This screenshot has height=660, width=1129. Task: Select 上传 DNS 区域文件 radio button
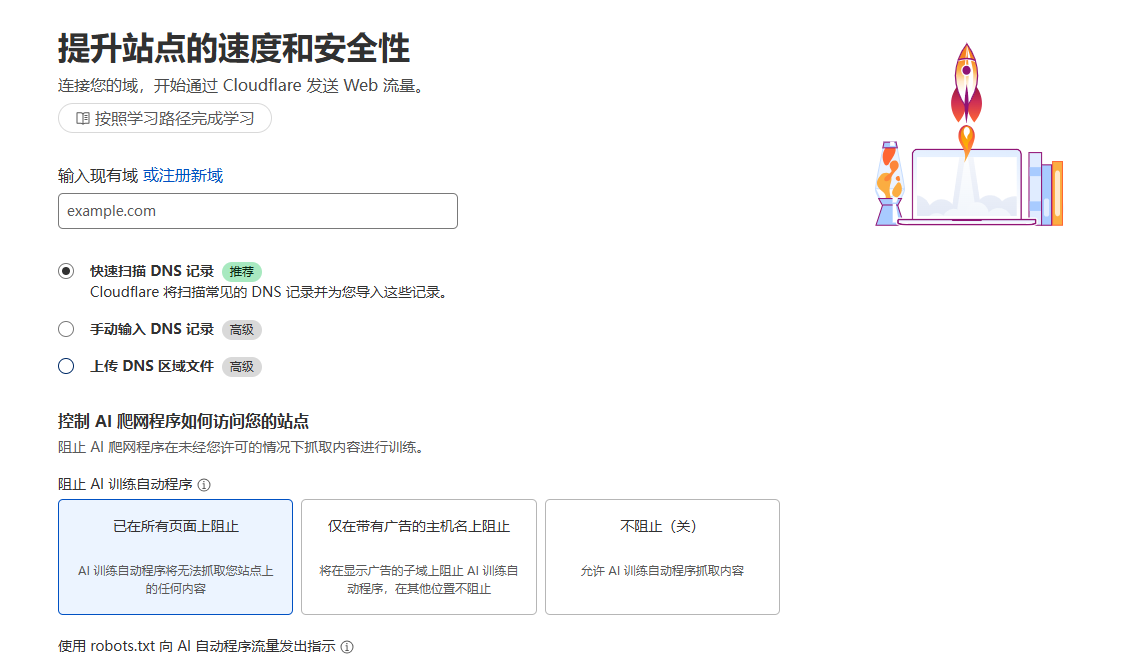(x=66, y=366)
